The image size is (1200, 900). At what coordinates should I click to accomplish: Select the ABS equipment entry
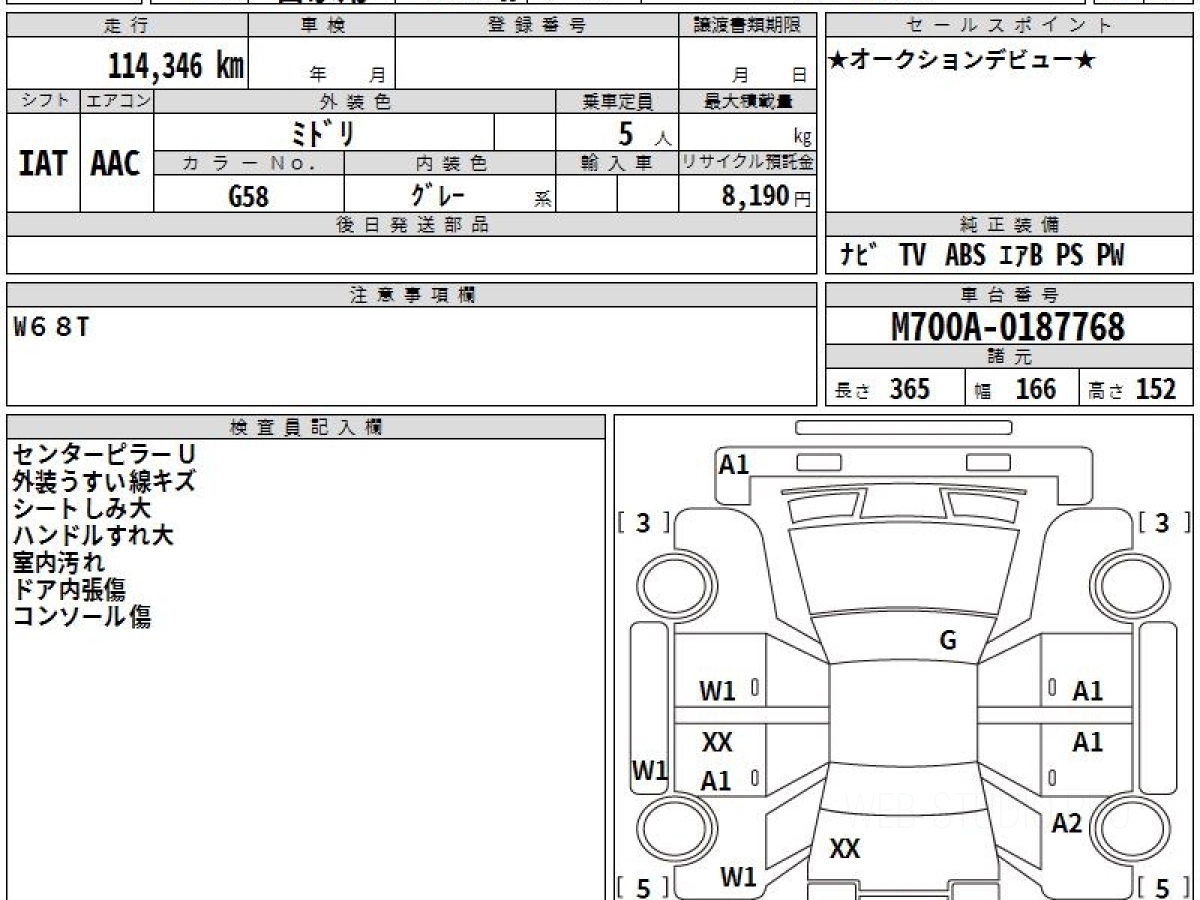(965, 256)
